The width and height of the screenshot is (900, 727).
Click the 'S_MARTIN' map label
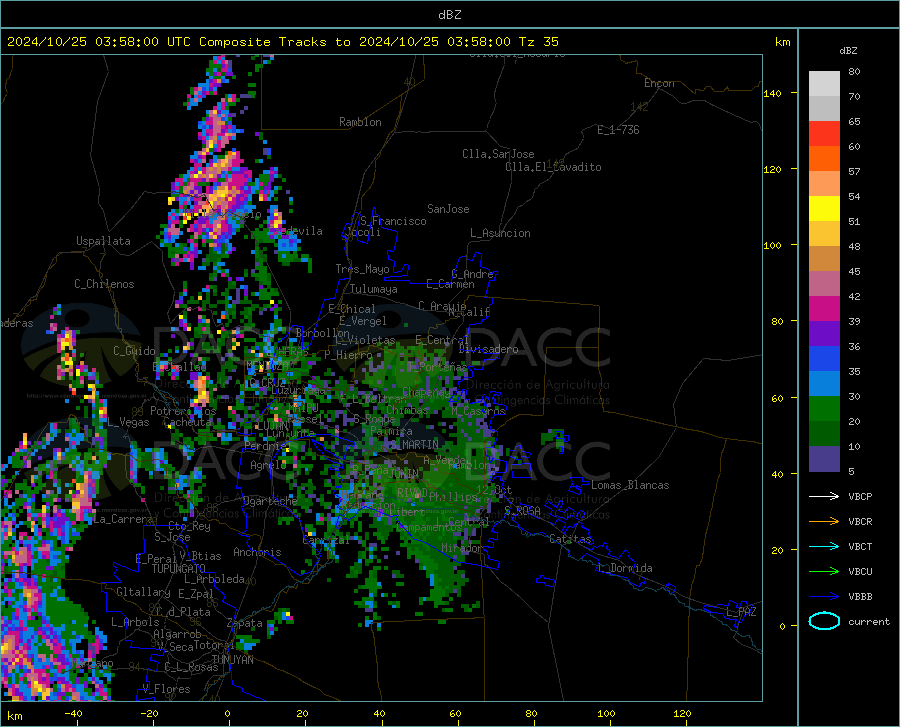click(414, 444)
